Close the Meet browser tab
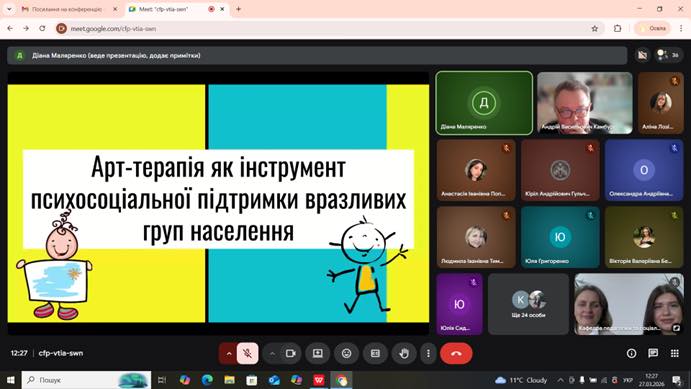 [x=222, y=9]
